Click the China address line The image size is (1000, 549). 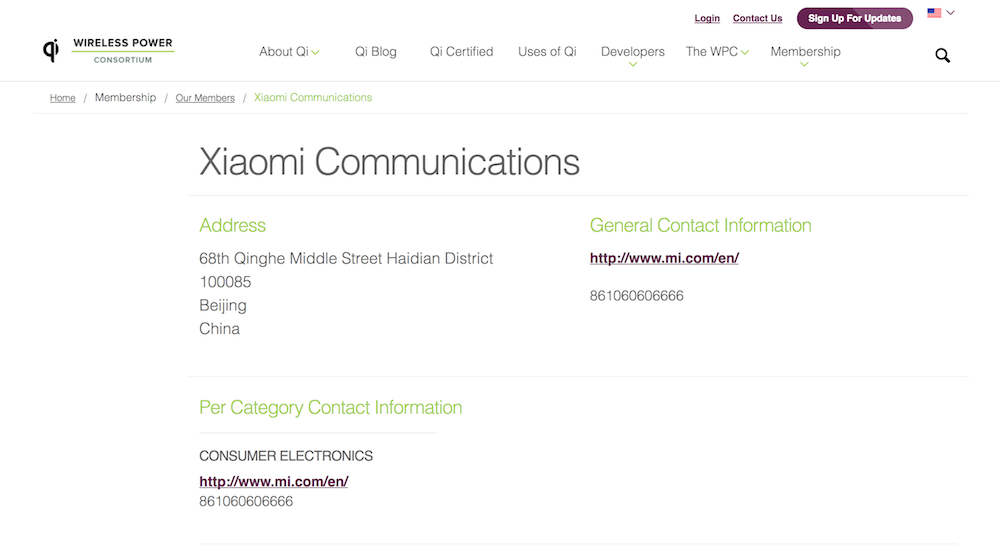[219, 329]
